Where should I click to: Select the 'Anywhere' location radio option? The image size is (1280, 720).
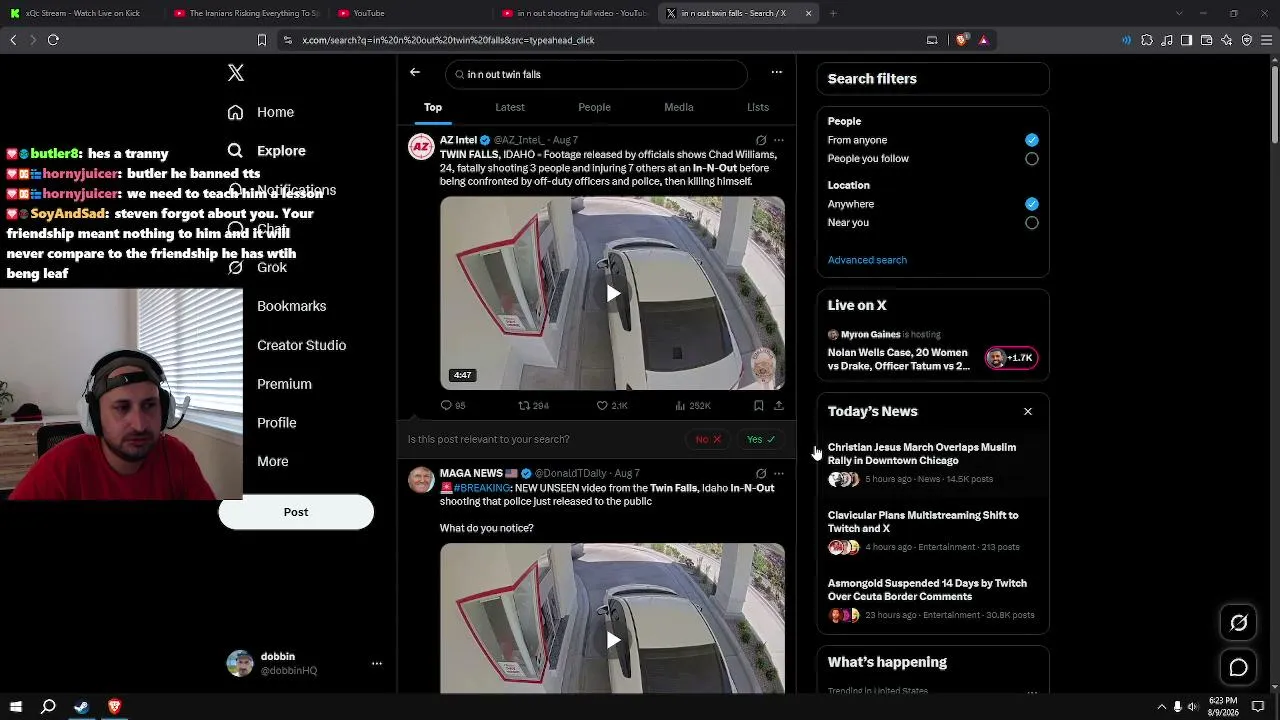coord(1031,204)
